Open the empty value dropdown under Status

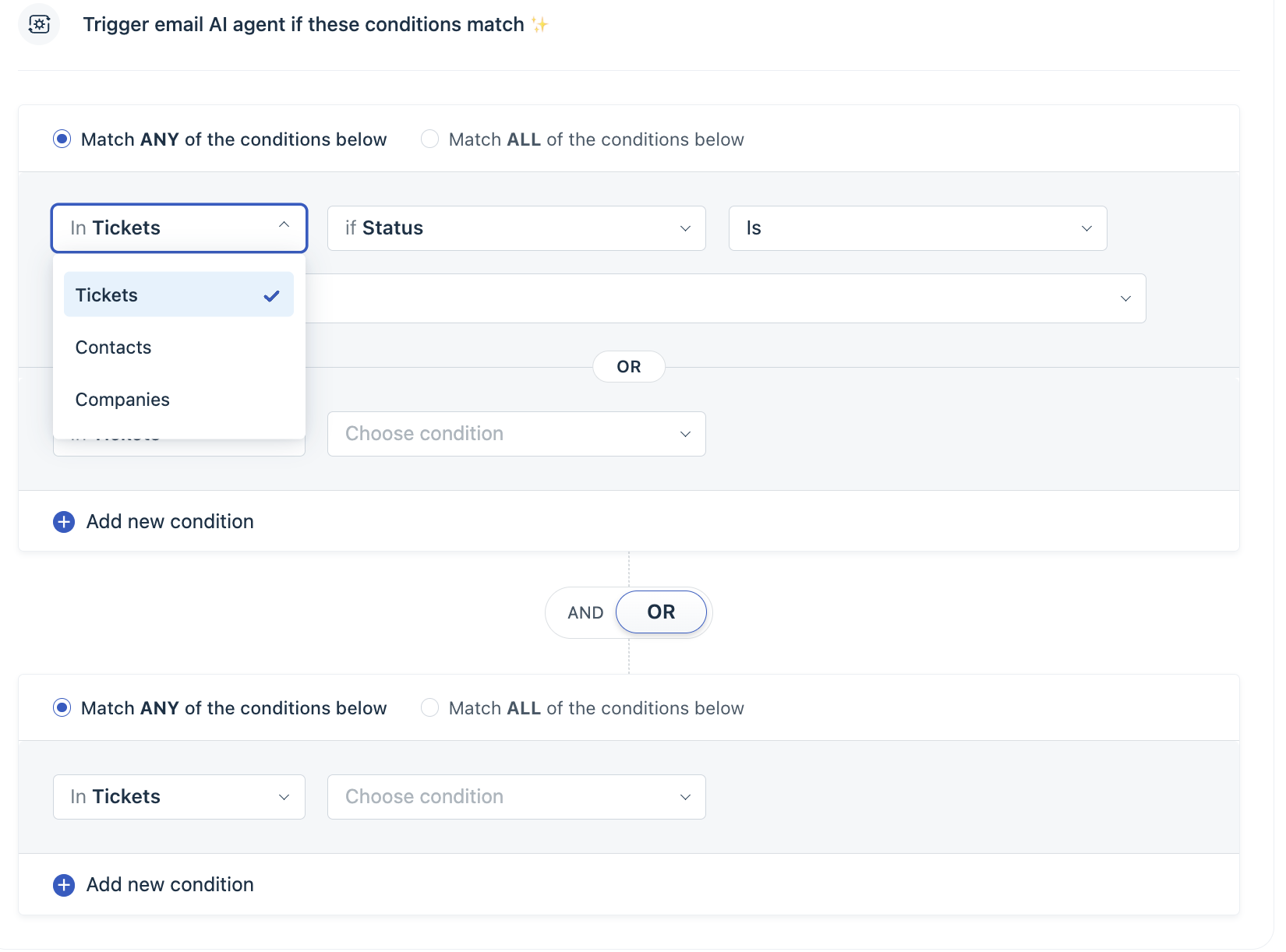coord(725,298)
